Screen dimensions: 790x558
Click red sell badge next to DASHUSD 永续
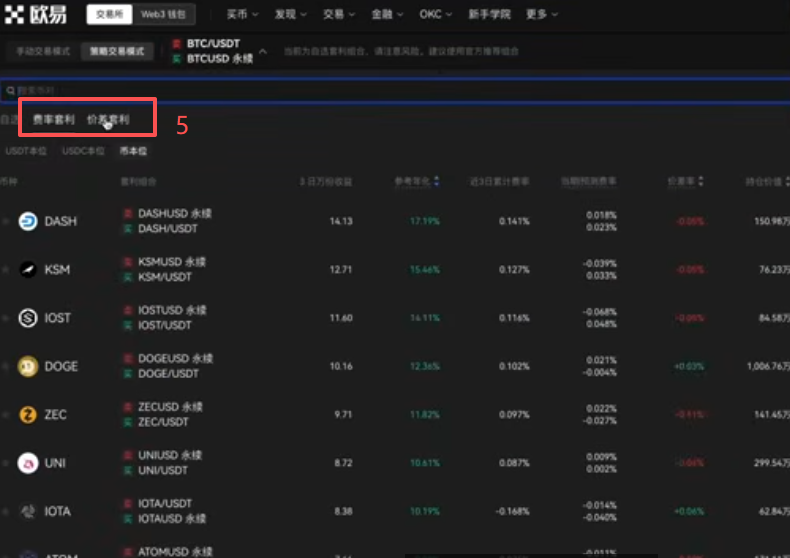[x=128, y=214]
